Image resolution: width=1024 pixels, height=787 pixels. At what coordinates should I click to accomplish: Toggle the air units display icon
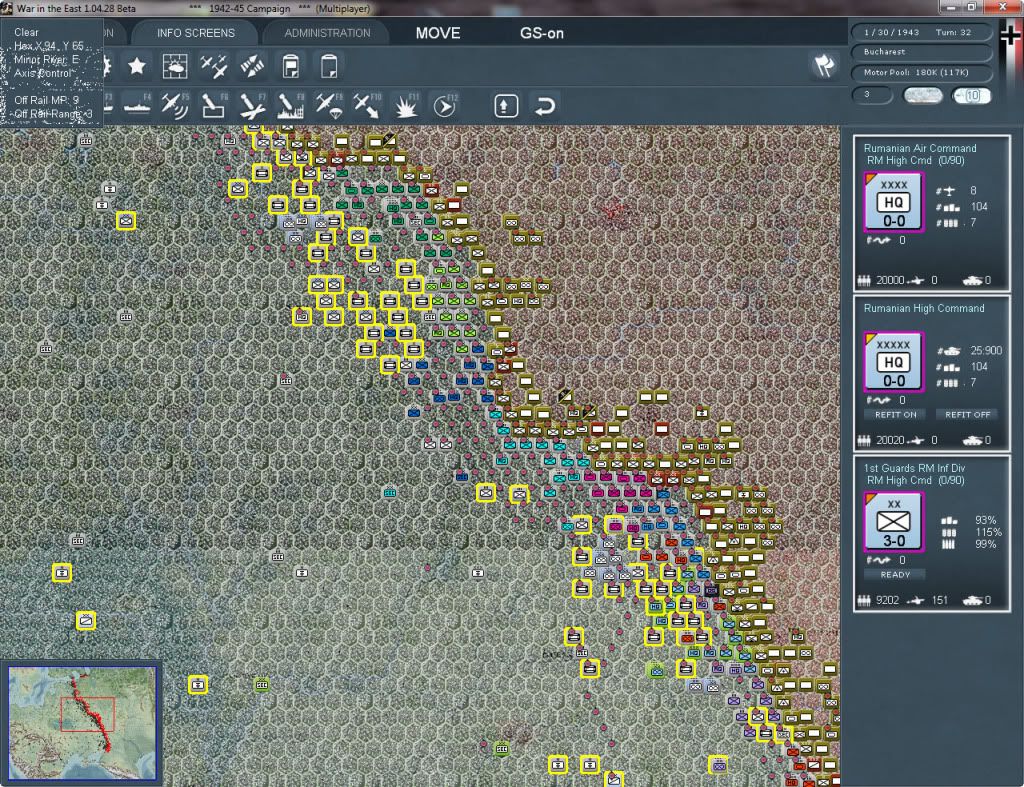tap(214, 66)
